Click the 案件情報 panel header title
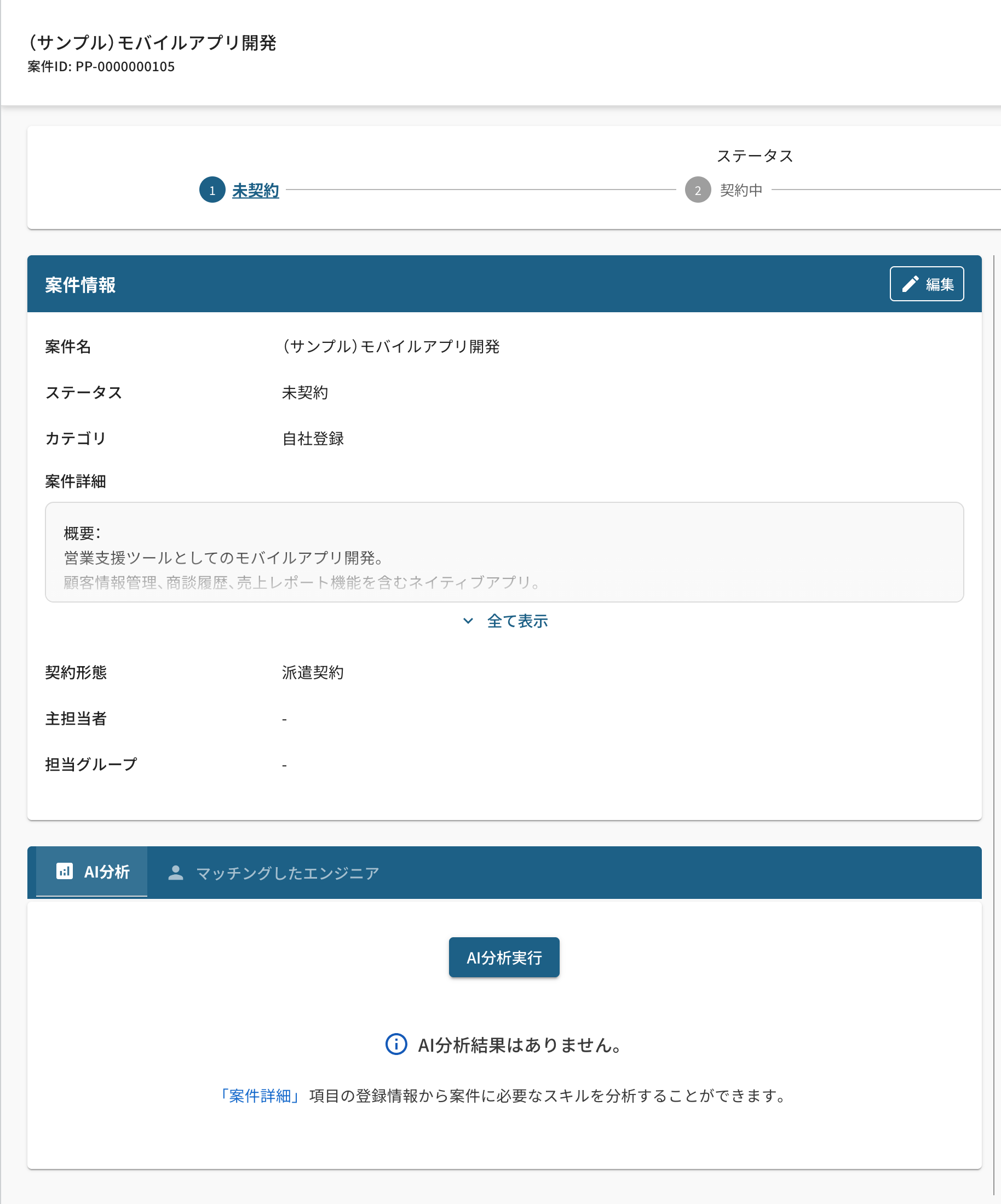This screenshot has height=1204, width=1001. [x=80, y=284]
